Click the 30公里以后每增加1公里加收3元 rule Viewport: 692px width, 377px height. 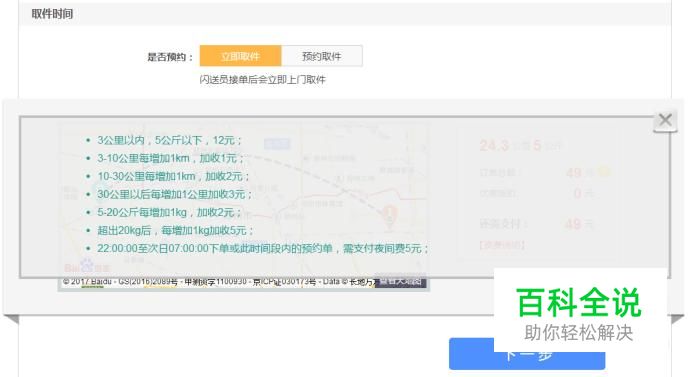(174, 194)
